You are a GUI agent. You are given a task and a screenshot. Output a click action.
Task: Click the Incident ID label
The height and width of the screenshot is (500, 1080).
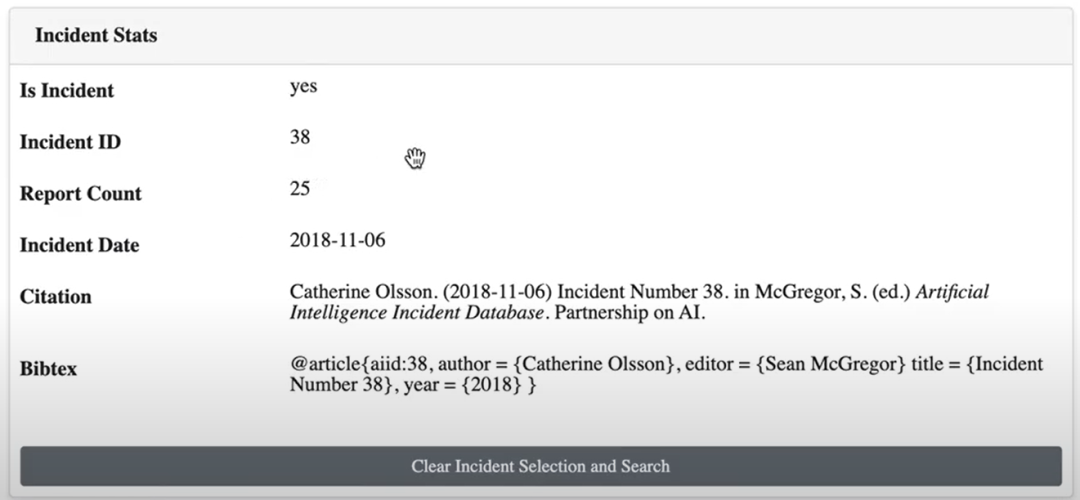70,143
